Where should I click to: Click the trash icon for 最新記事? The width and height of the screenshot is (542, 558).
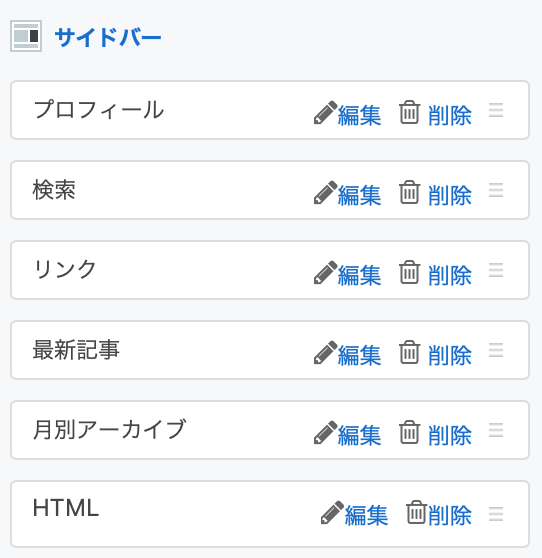[409, 352]
